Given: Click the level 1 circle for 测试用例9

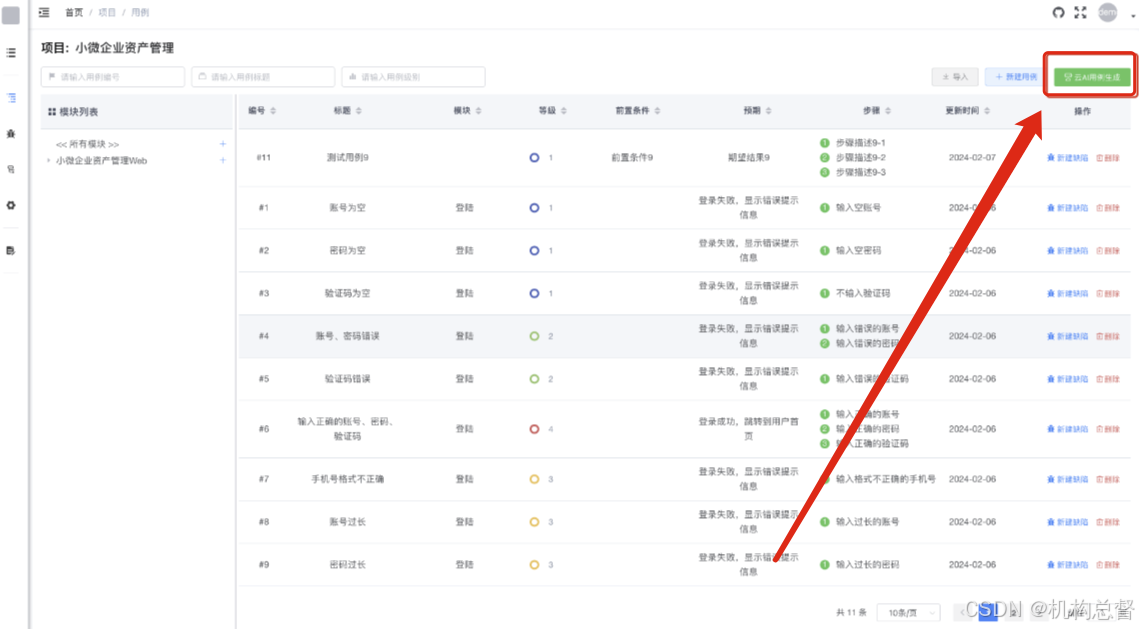Looking at the screenshot, I should tap(534, 158).
